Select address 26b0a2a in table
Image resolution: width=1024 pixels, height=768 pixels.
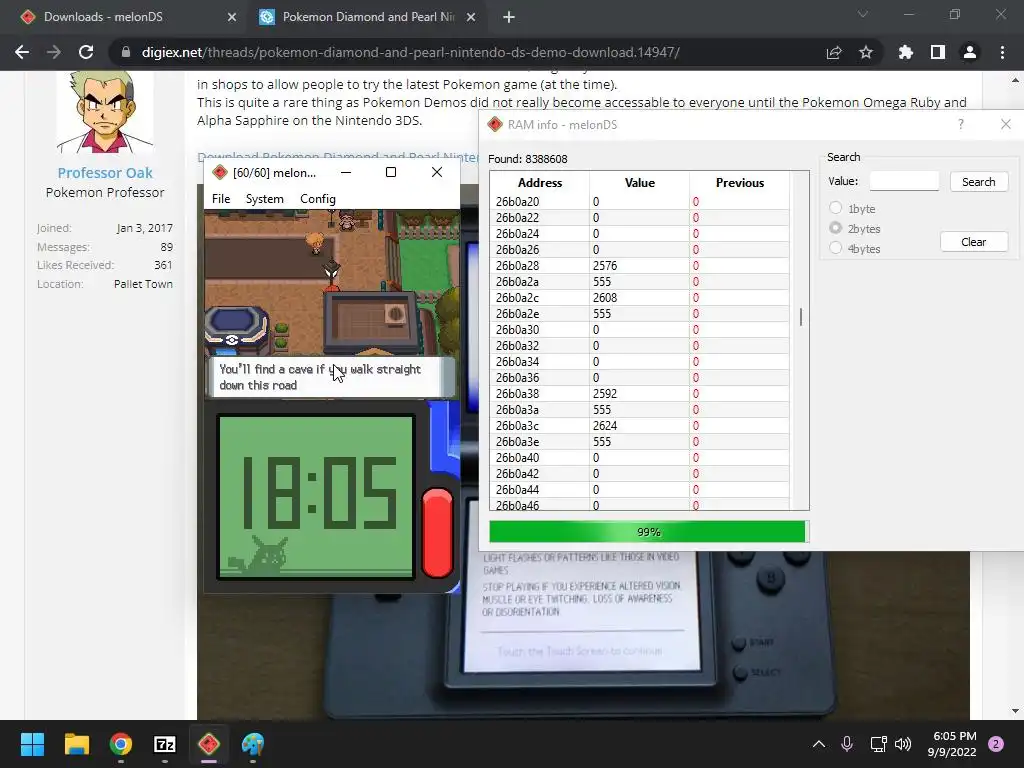[x=539, y=281]
